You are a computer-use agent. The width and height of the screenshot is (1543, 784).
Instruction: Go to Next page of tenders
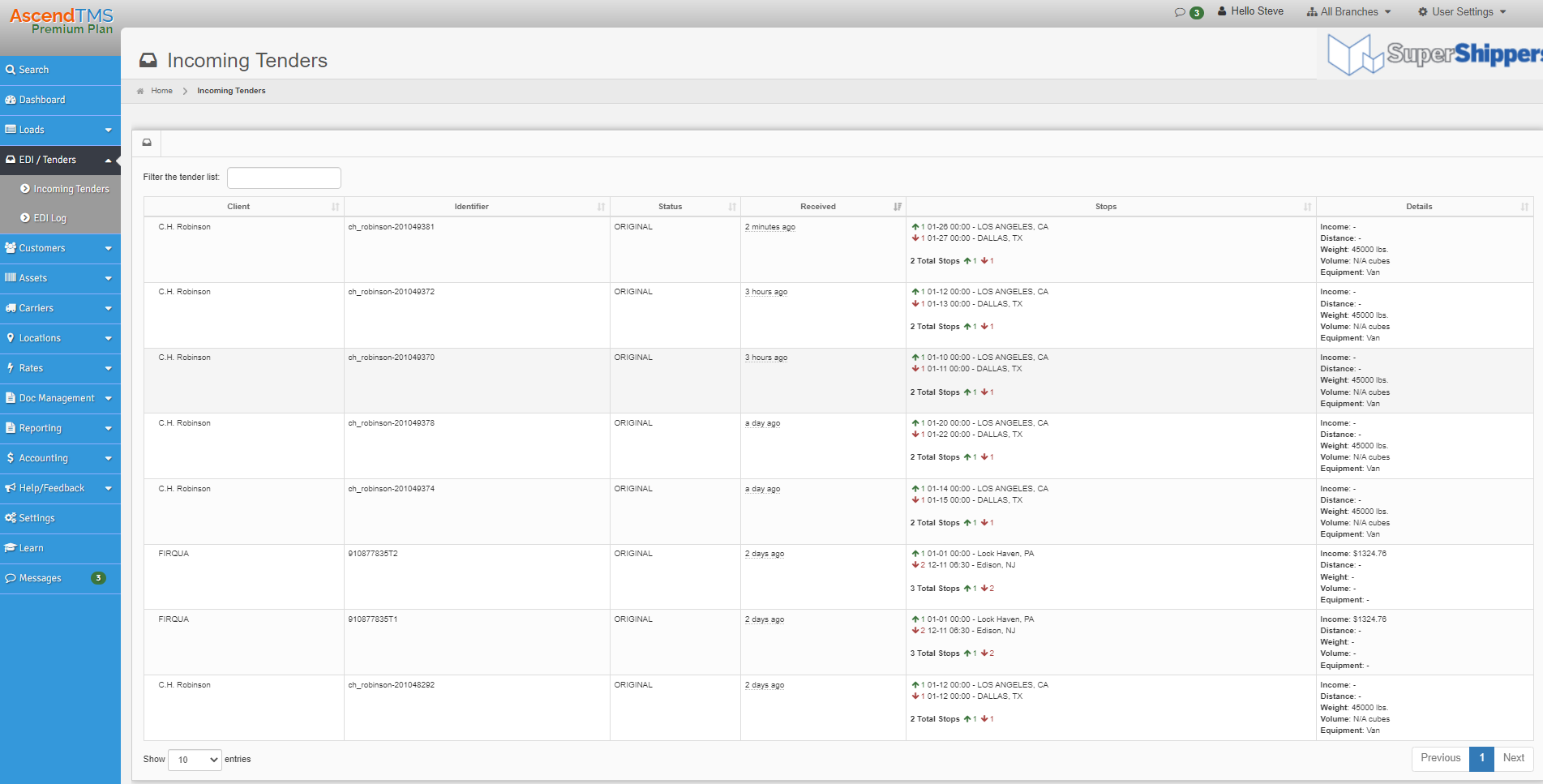1513,758
